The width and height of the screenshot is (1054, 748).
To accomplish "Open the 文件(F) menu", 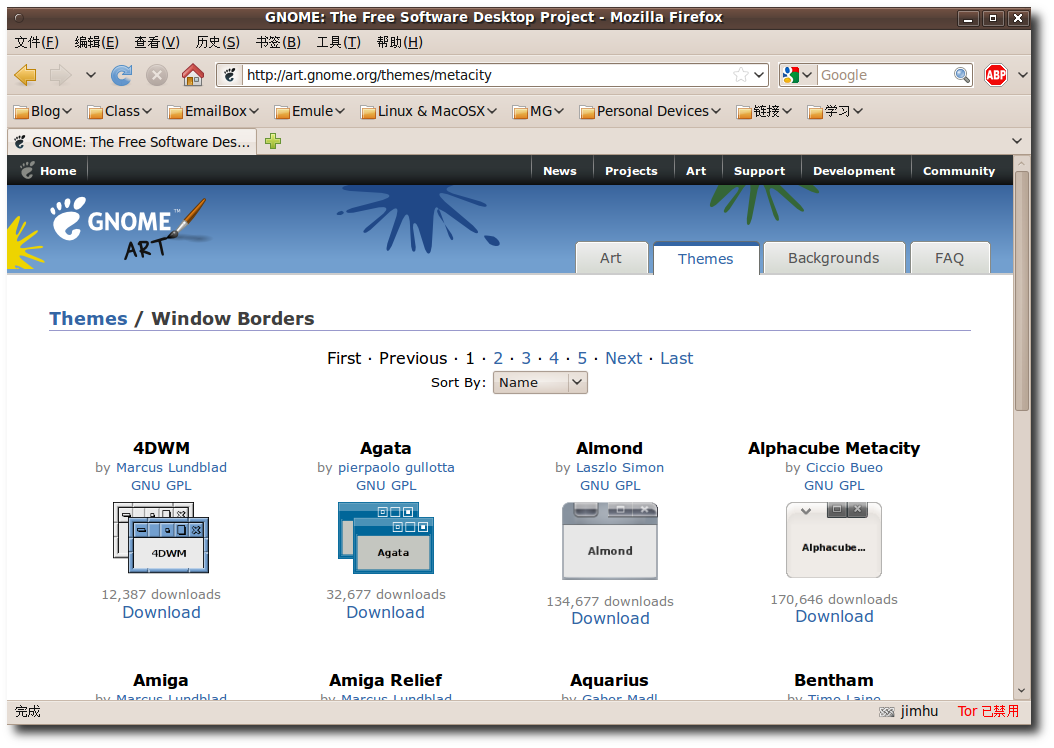I will [36, 42].
